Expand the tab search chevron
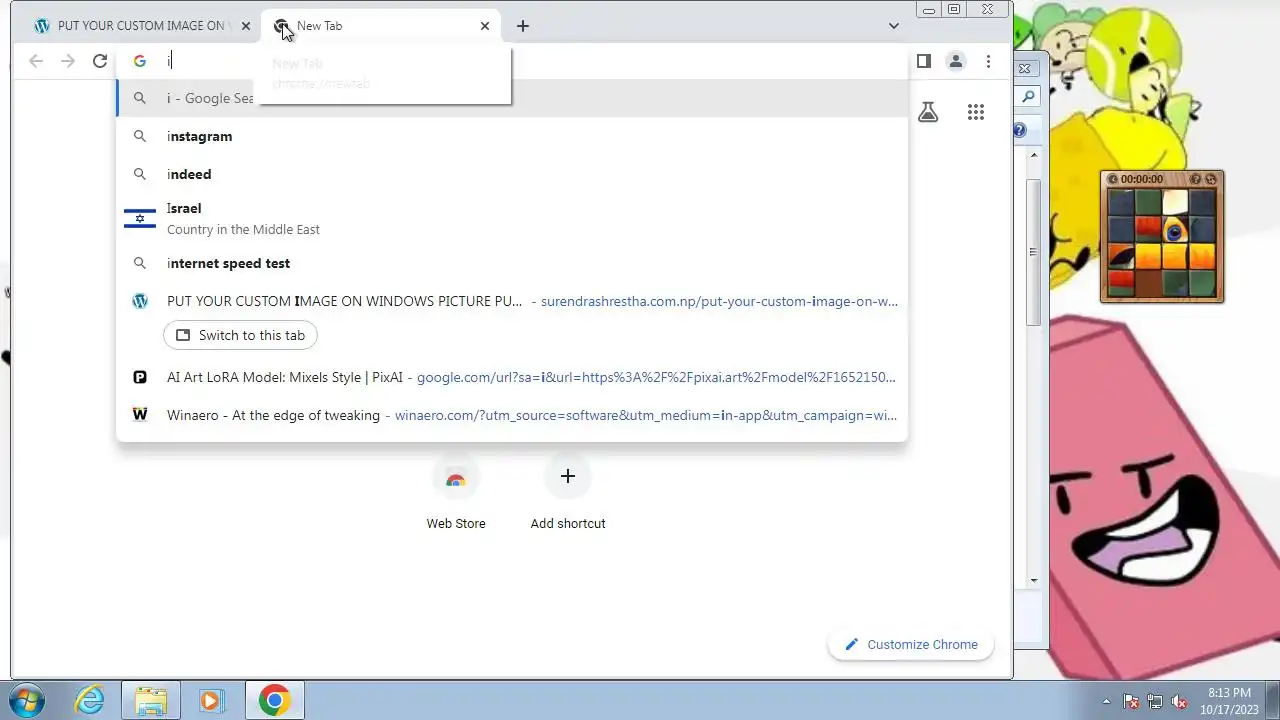1280x720 pixels. coord(894,26)
